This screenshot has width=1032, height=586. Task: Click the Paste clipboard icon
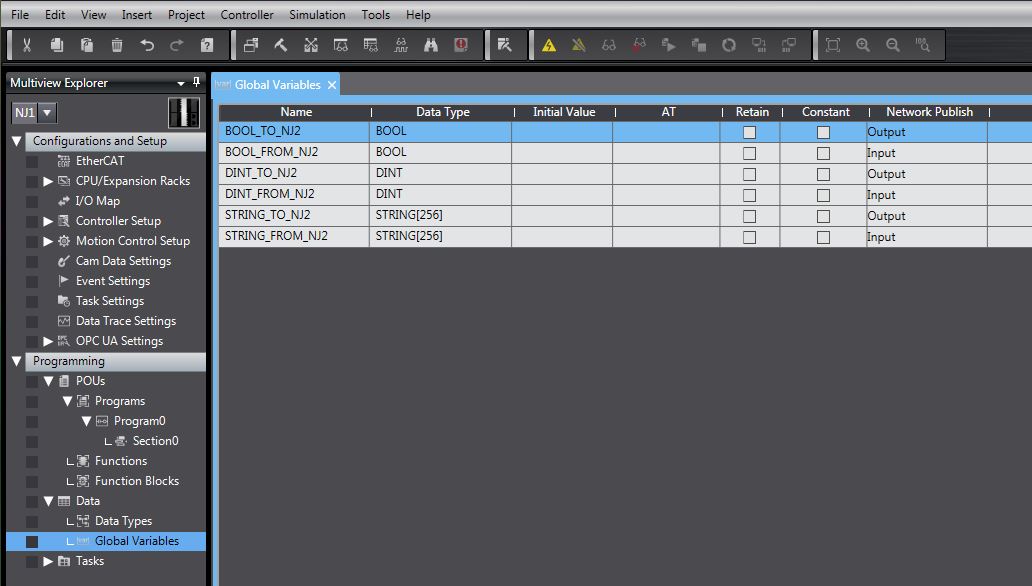[87, 45]
